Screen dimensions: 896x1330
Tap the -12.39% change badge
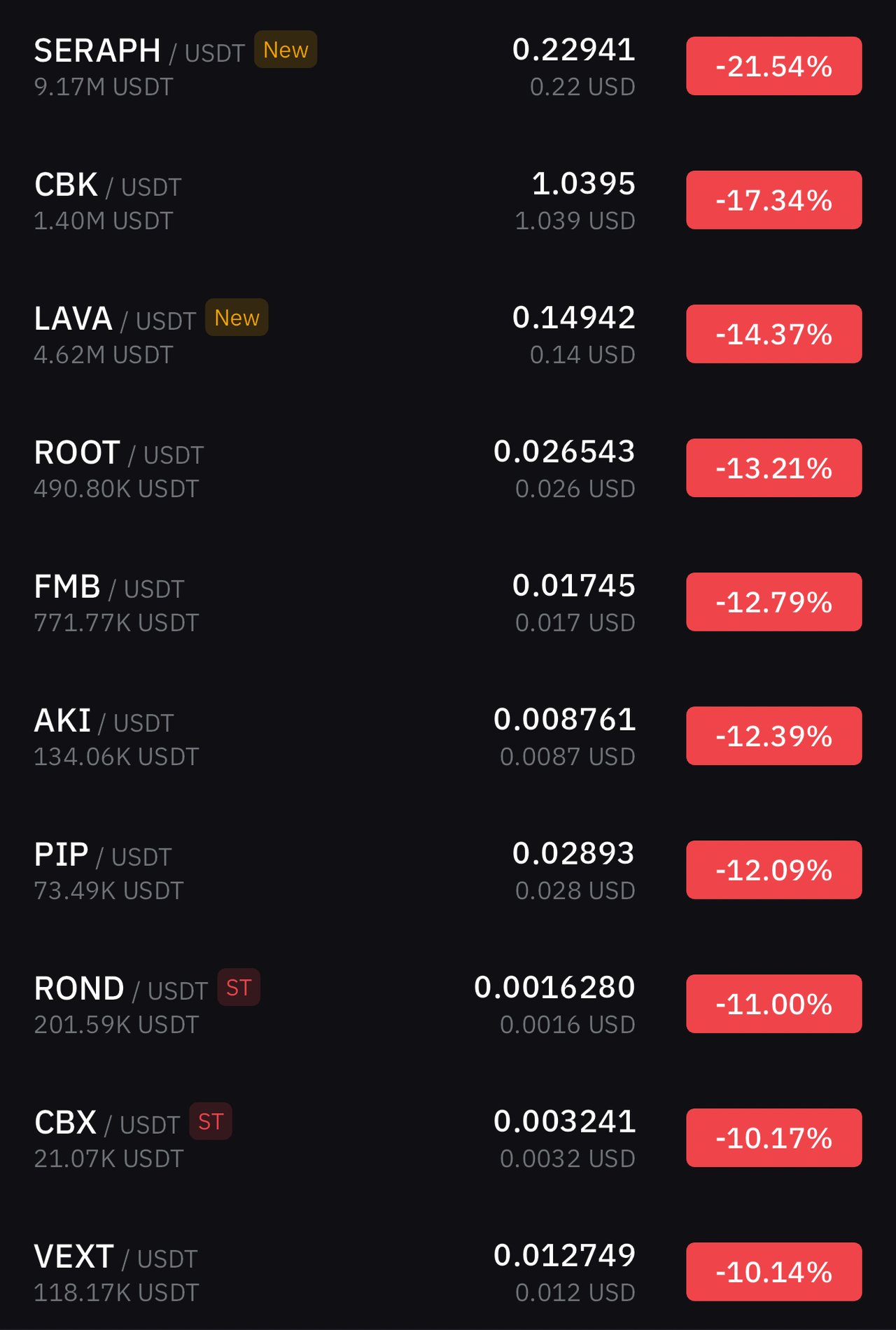(773, 736)
